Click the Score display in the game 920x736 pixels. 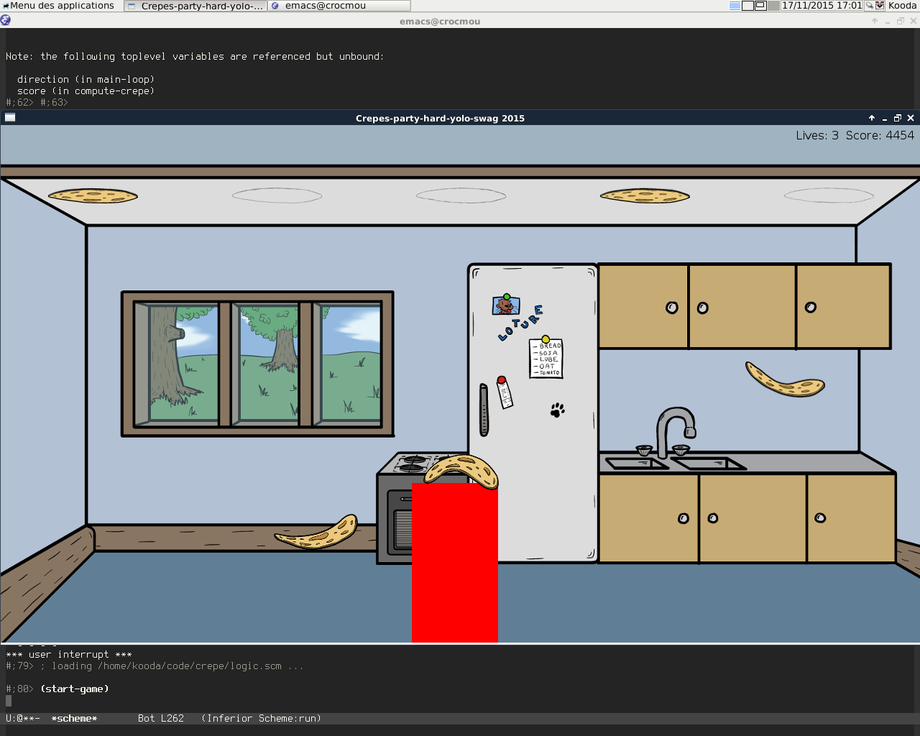[x=879, y=135]
